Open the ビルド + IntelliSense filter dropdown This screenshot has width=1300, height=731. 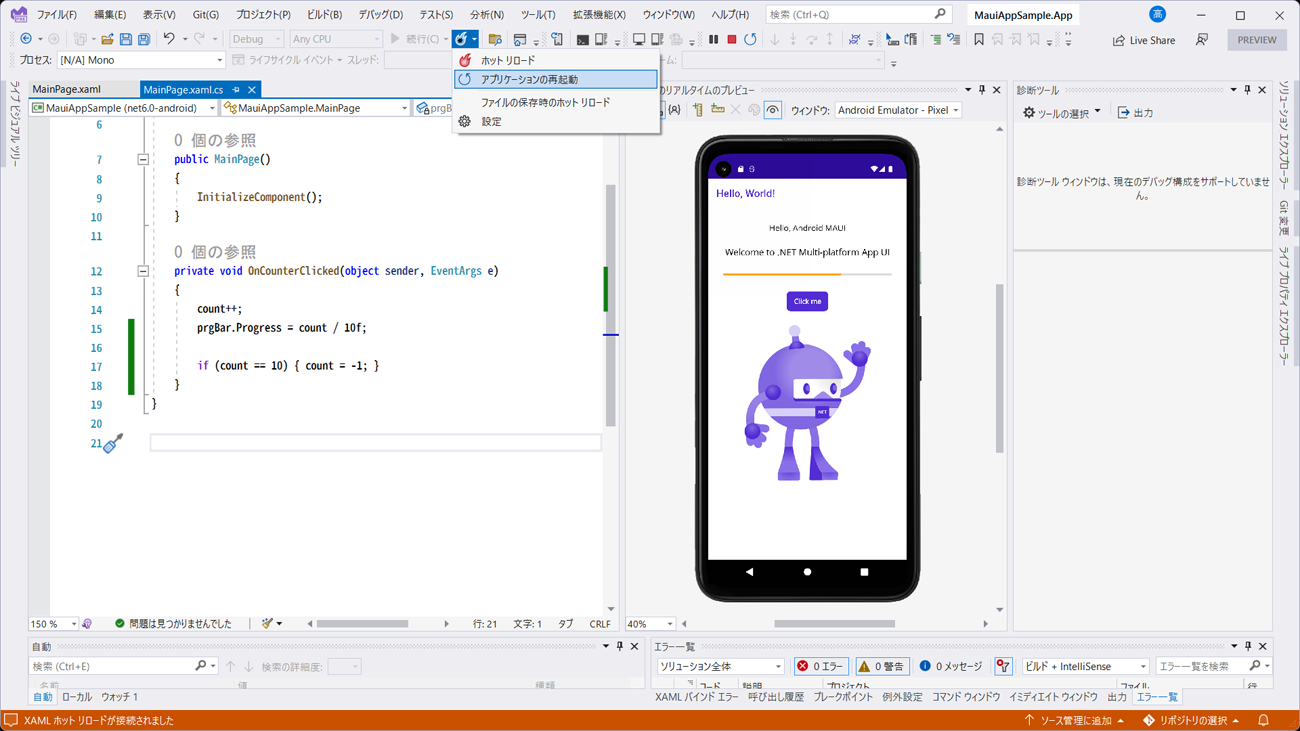coord(1085,666)
